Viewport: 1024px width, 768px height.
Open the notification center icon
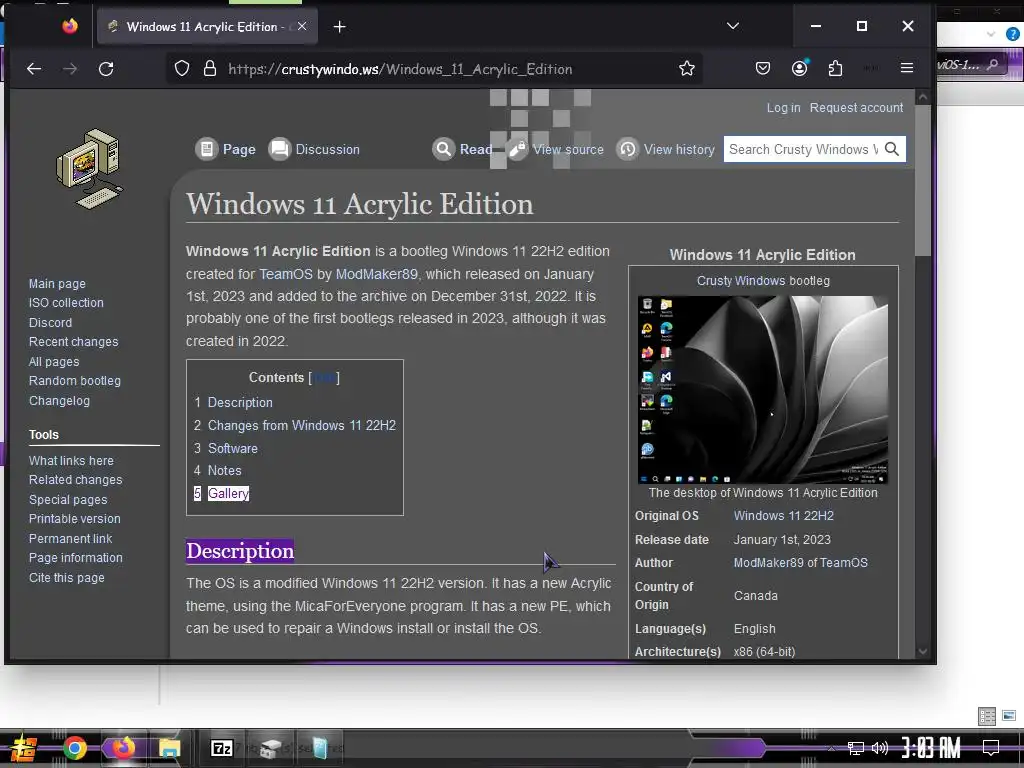point(991,747)
